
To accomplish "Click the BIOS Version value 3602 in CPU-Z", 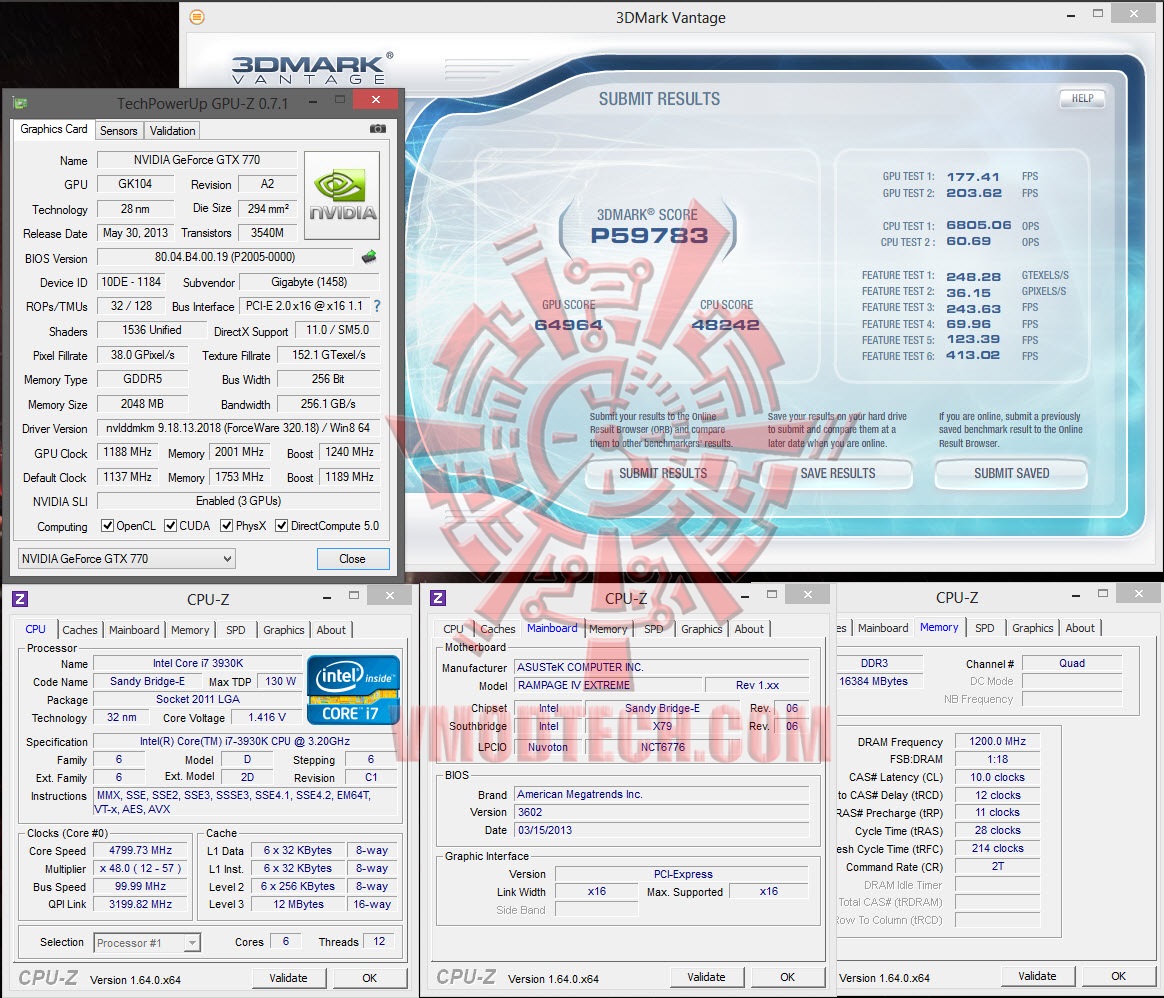I will point(662,812).
